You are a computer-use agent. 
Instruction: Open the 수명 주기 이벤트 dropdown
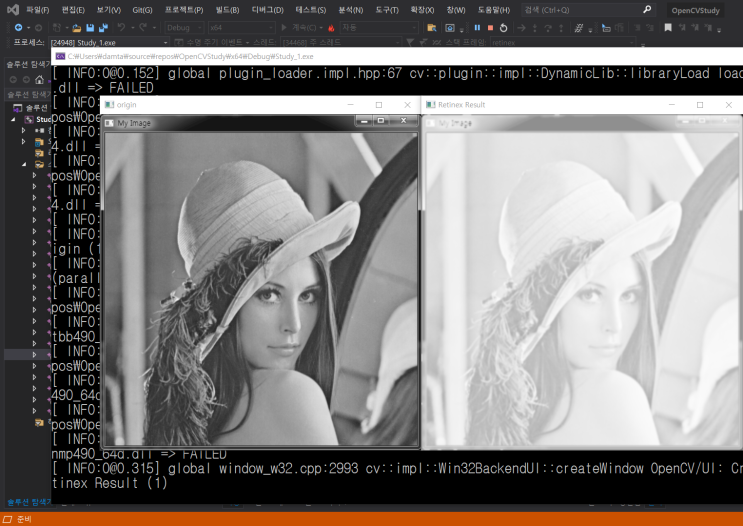[212, 43]
